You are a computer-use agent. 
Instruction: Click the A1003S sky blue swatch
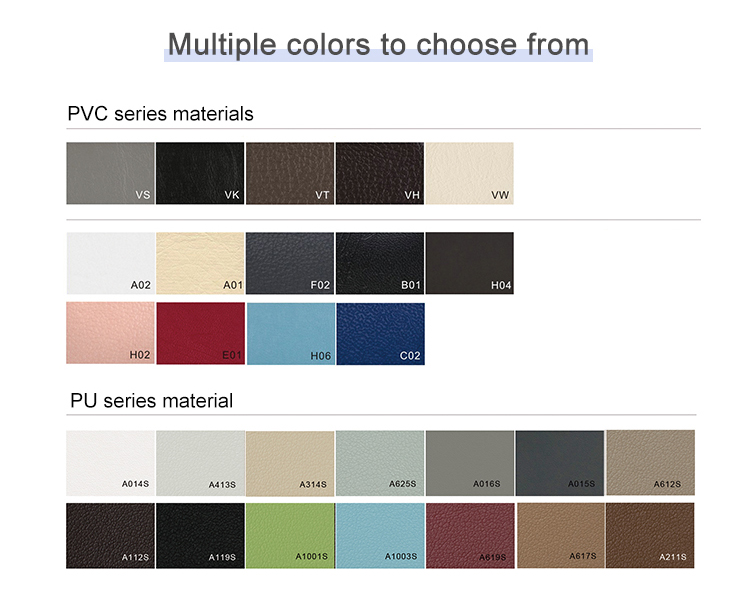380,535
